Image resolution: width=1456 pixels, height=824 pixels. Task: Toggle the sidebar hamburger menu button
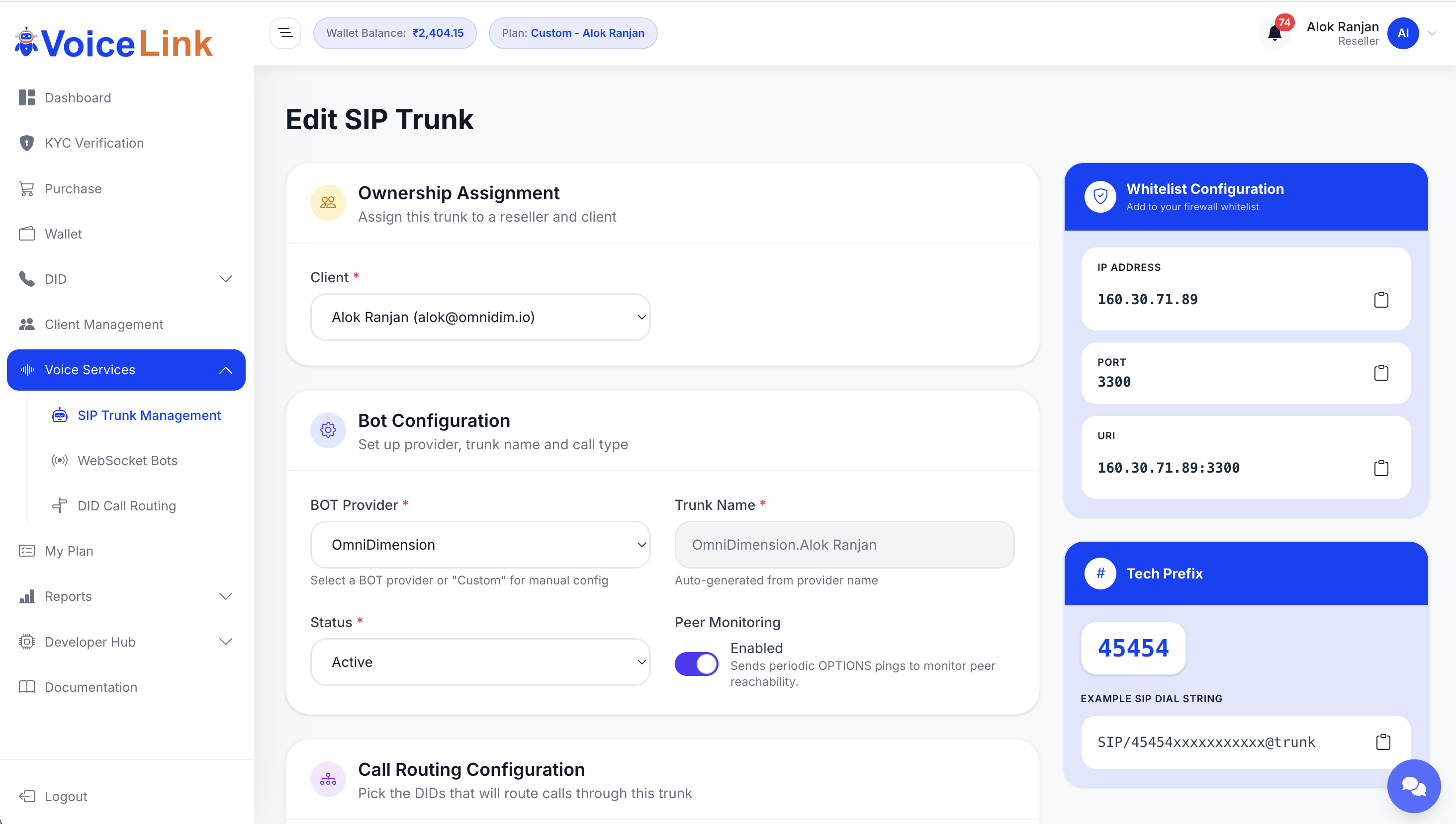coord(285,33)
